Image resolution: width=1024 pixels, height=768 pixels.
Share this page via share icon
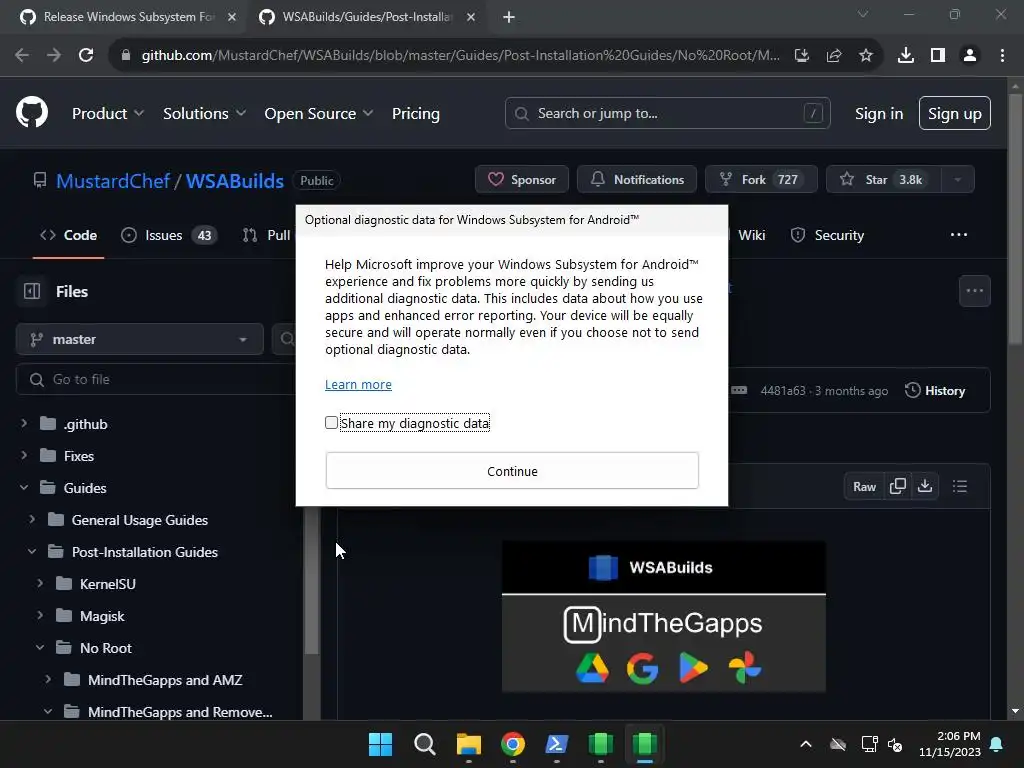coord(834,56)
